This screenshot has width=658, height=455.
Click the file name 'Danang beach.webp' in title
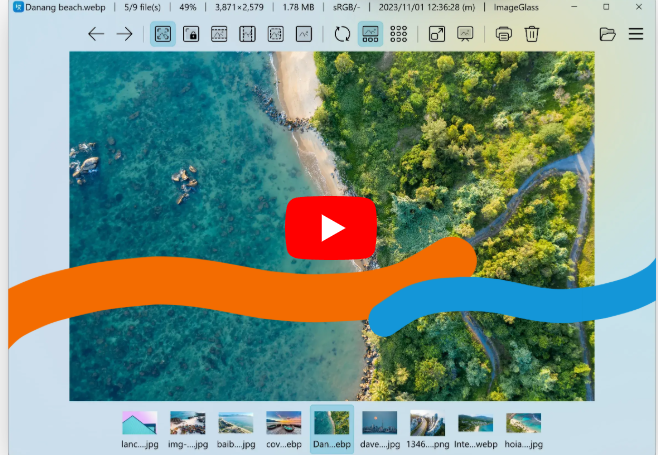pos(65,7)
